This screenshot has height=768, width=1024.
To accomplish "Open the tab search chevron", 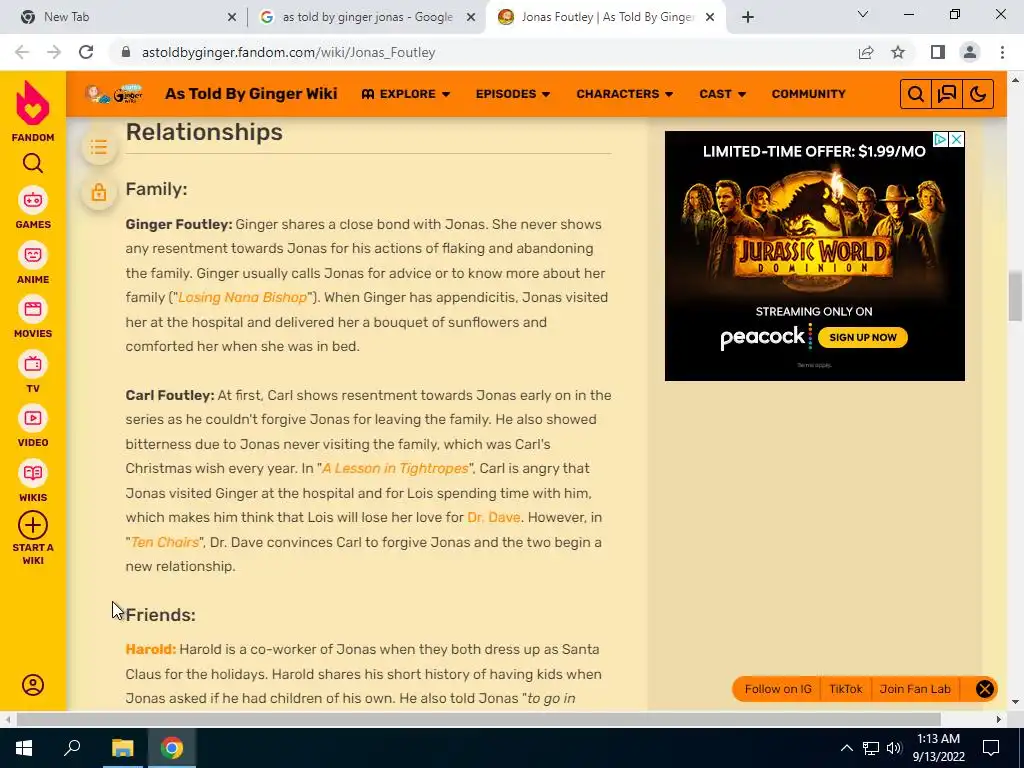I will tap(863, 14).
